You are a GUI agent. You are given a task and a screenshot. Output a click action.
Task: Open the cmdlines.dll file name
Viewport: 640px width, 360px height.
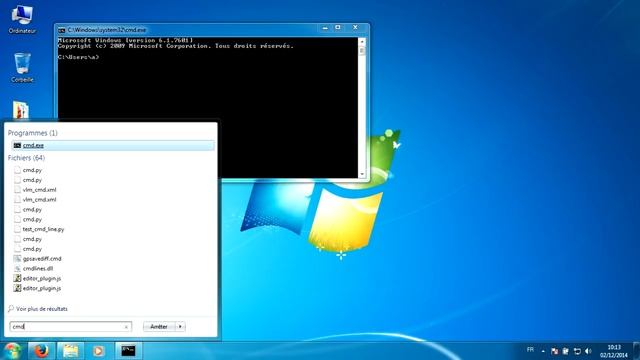point(38,269)
